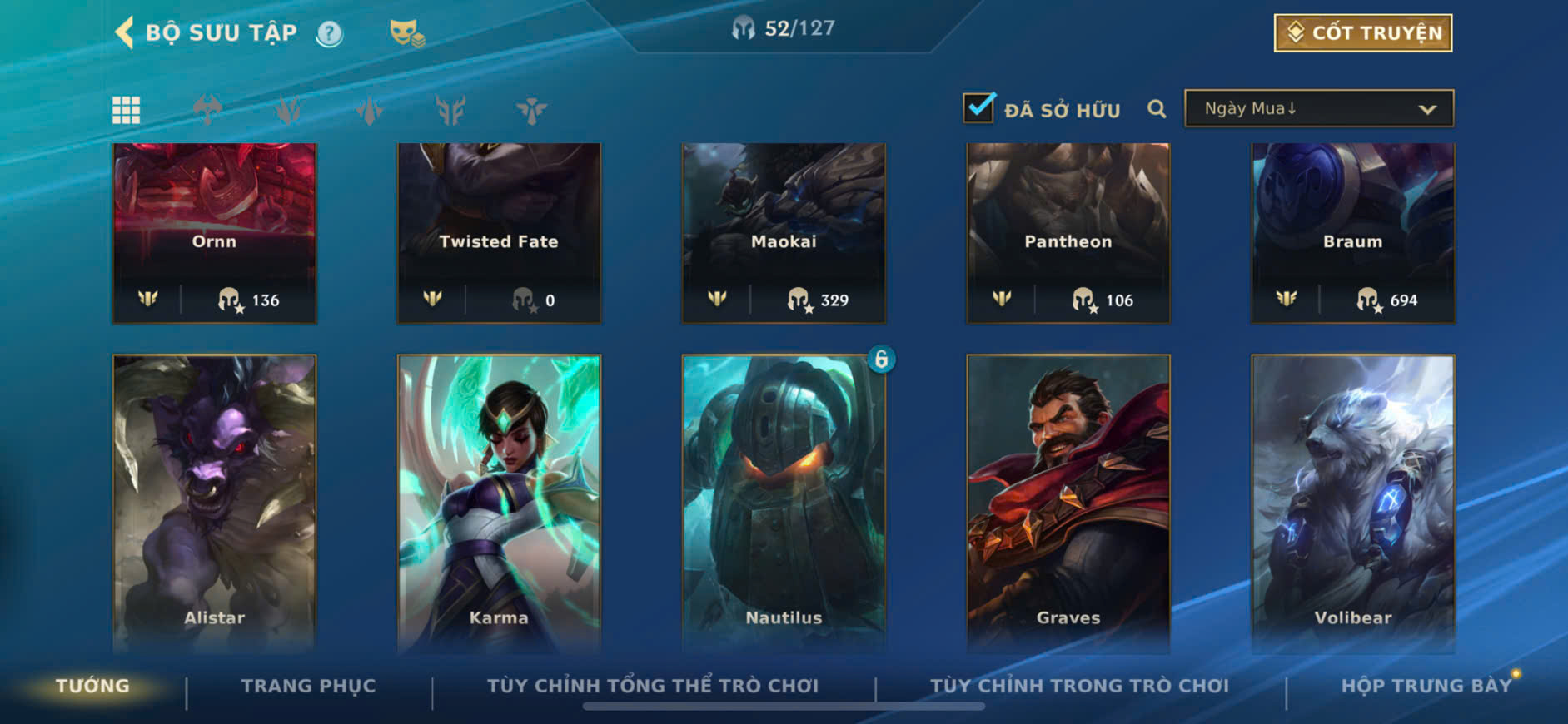Viewport: 1568px width, 724px height.
Task: Go back using the Bộ Sưu Tập arrow
Action: 124,33
